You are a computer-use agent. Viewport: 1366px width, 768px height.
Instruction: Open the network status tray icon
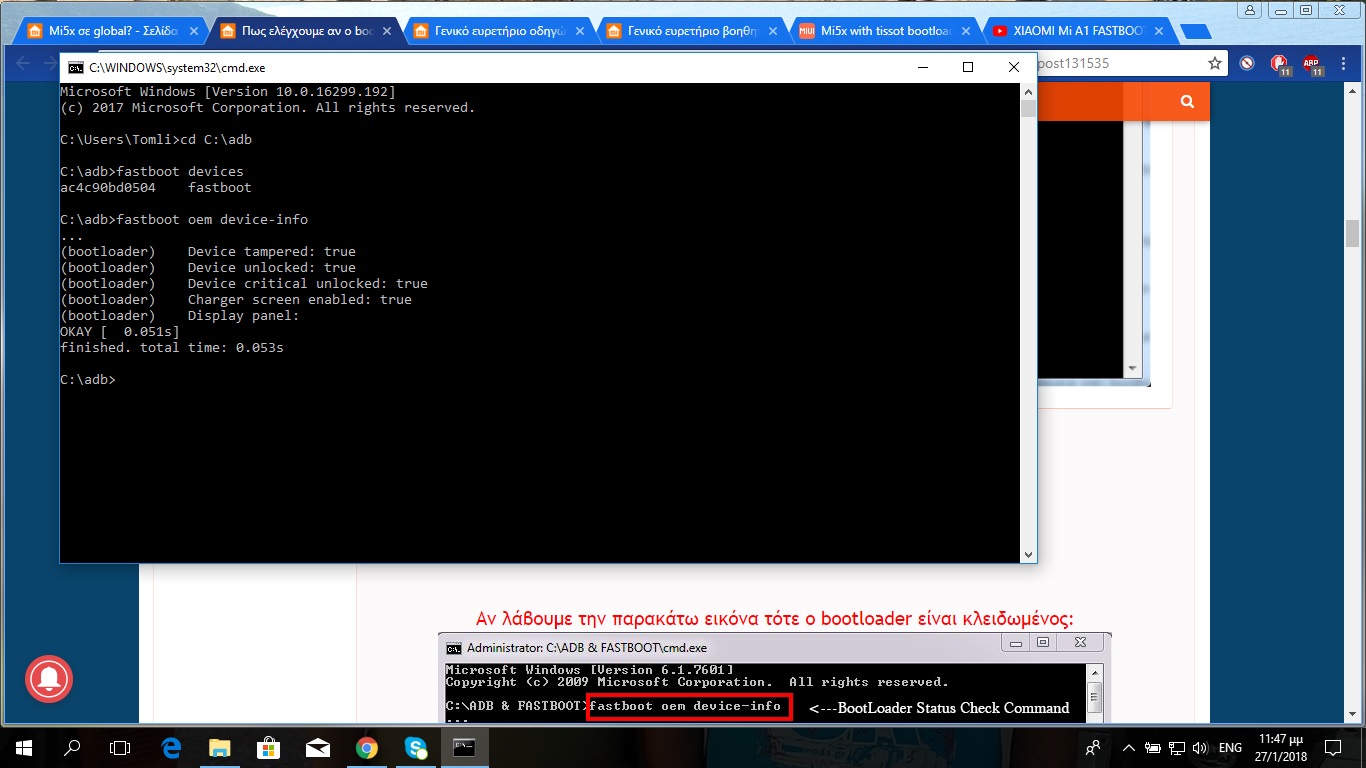tap(1176, 747)
